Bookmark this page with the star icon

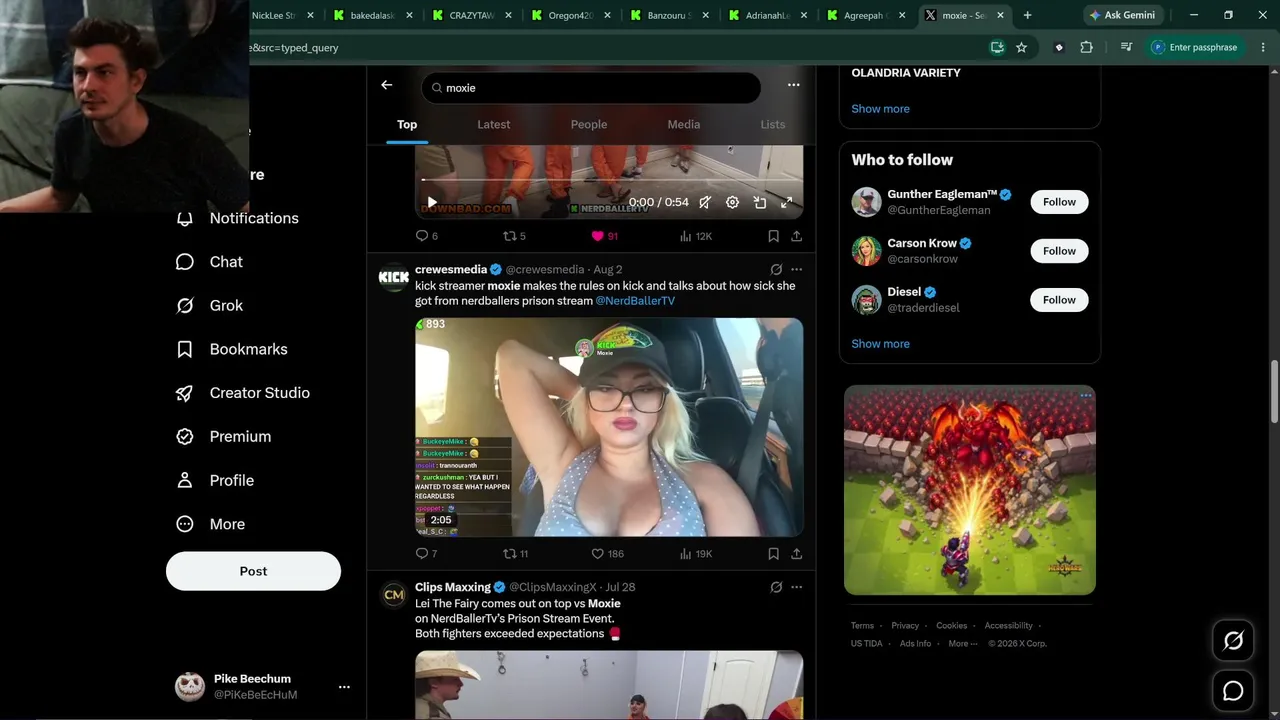click(x=1021, y=47)
